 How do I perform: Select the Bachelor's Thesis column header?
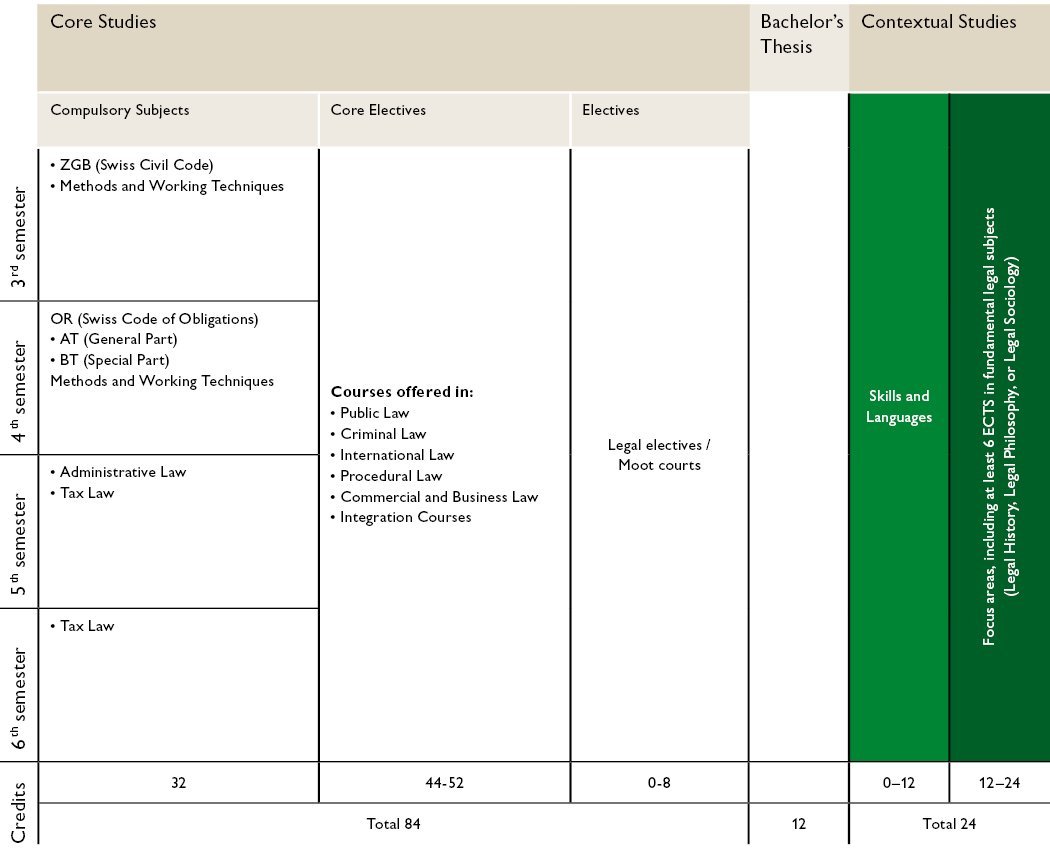[800, 34]
